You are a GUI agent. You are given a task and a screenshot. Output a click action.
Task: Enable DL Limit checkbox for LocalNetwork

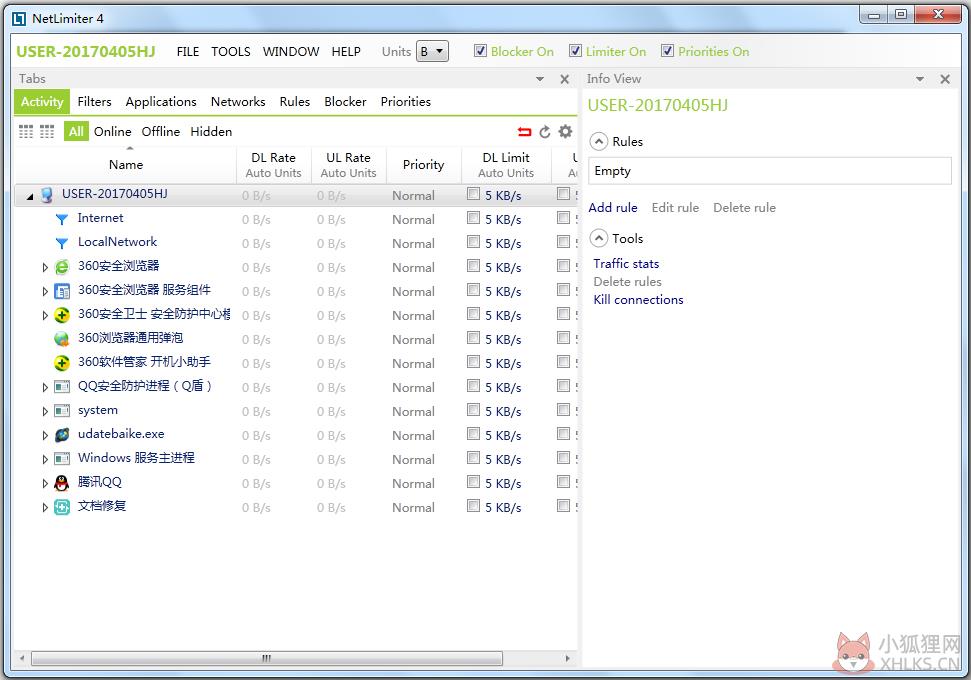click(473, 242)
